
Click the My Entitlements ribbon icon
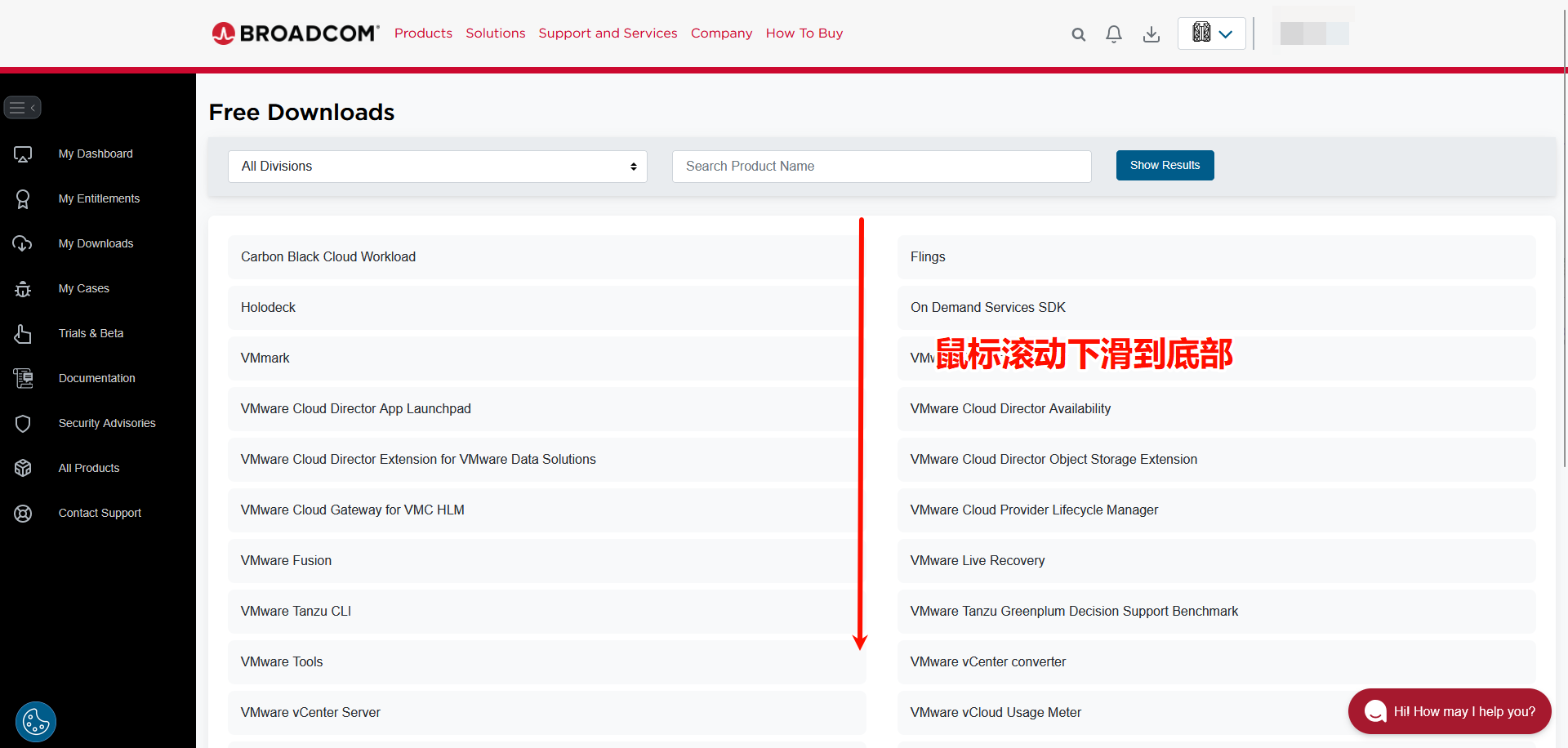click(x=23, y=199)
